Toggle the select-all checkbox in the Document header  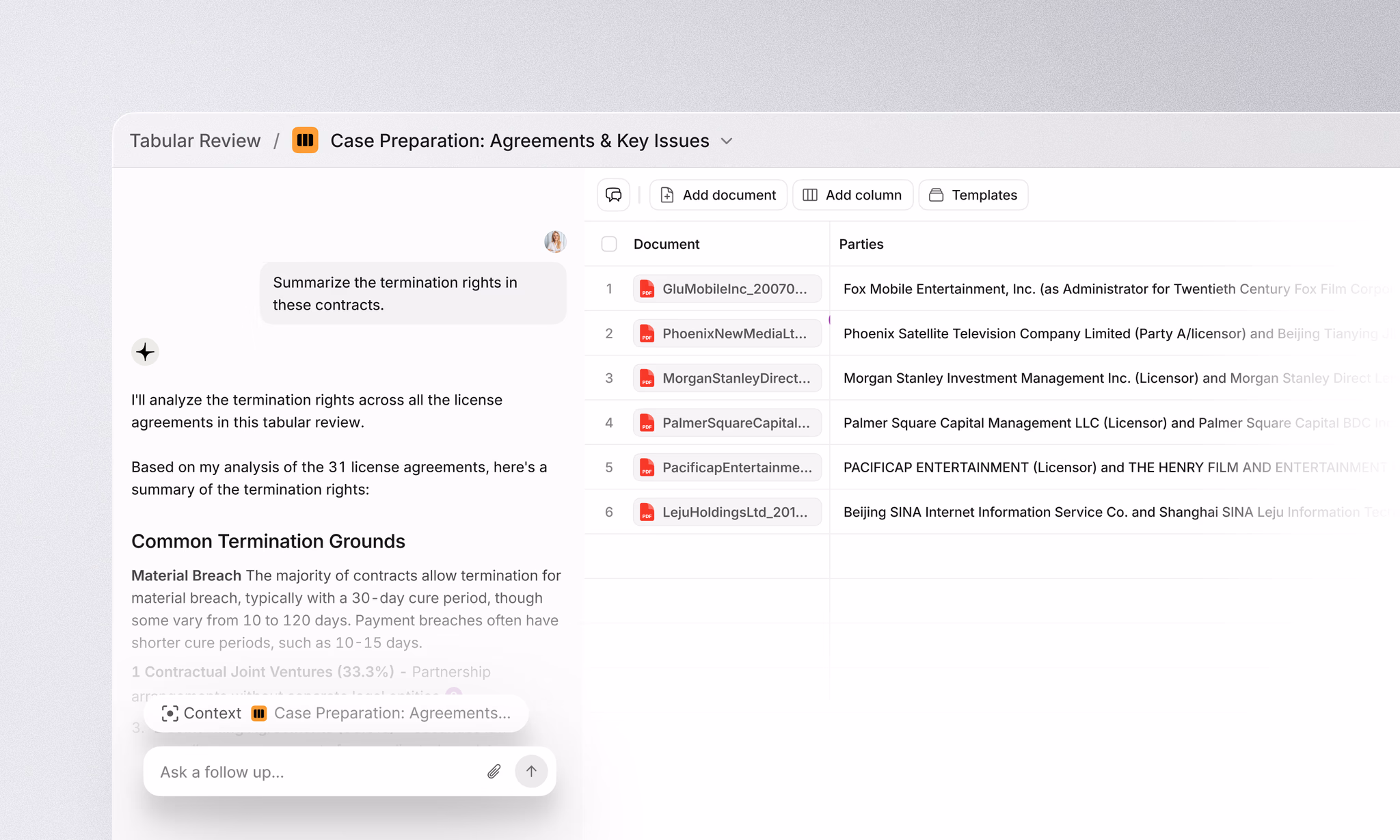(608, 243)
